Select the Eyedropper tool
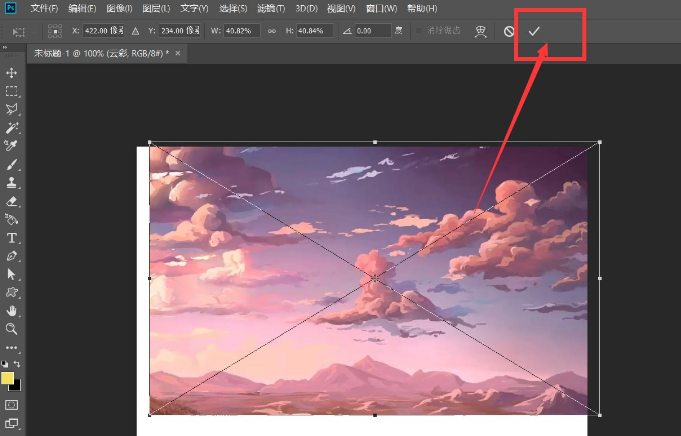681x436 pixels. 11,145
